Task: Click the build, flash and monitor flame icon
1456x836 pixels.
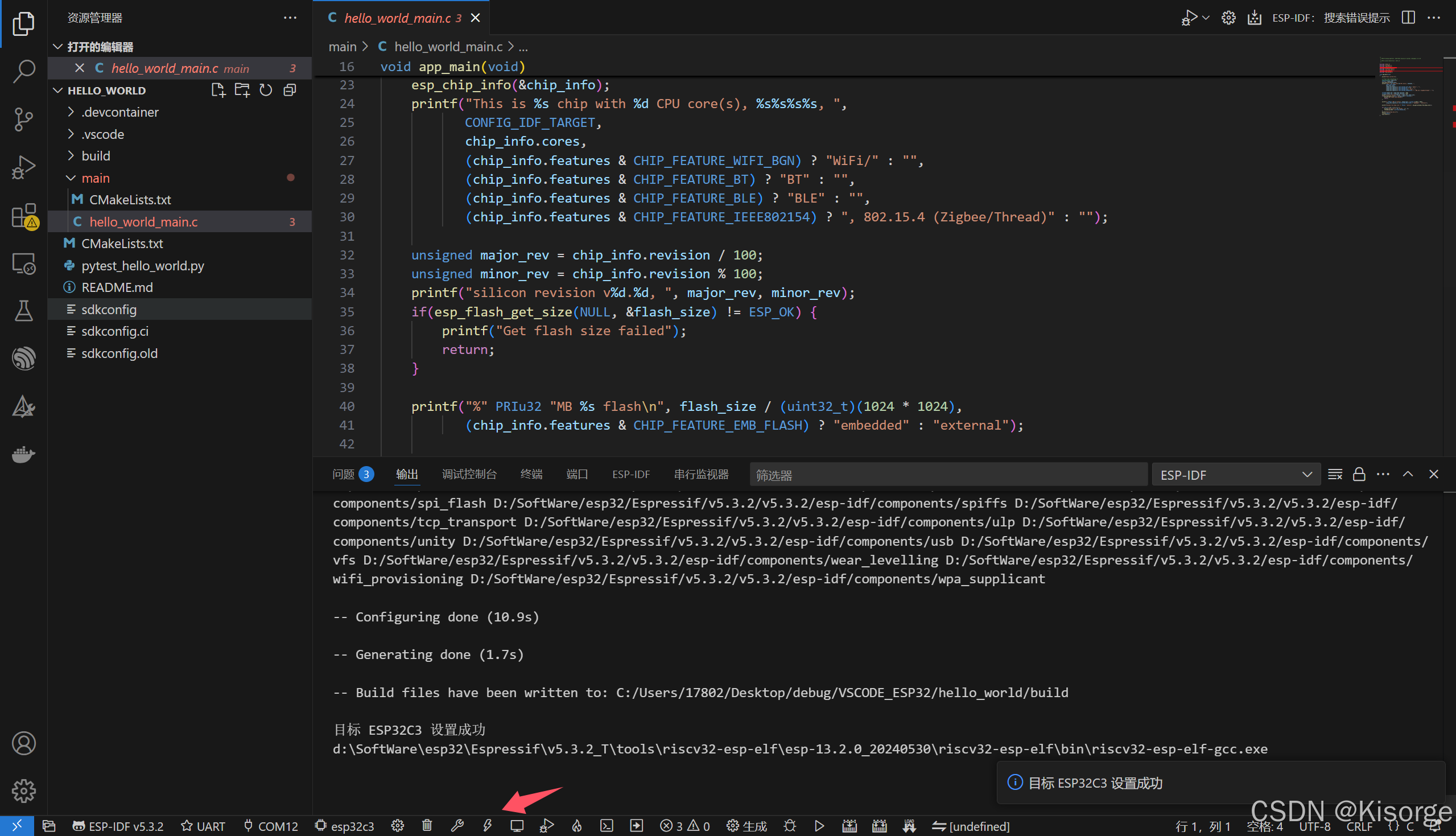Action: (x=577, y=826)
